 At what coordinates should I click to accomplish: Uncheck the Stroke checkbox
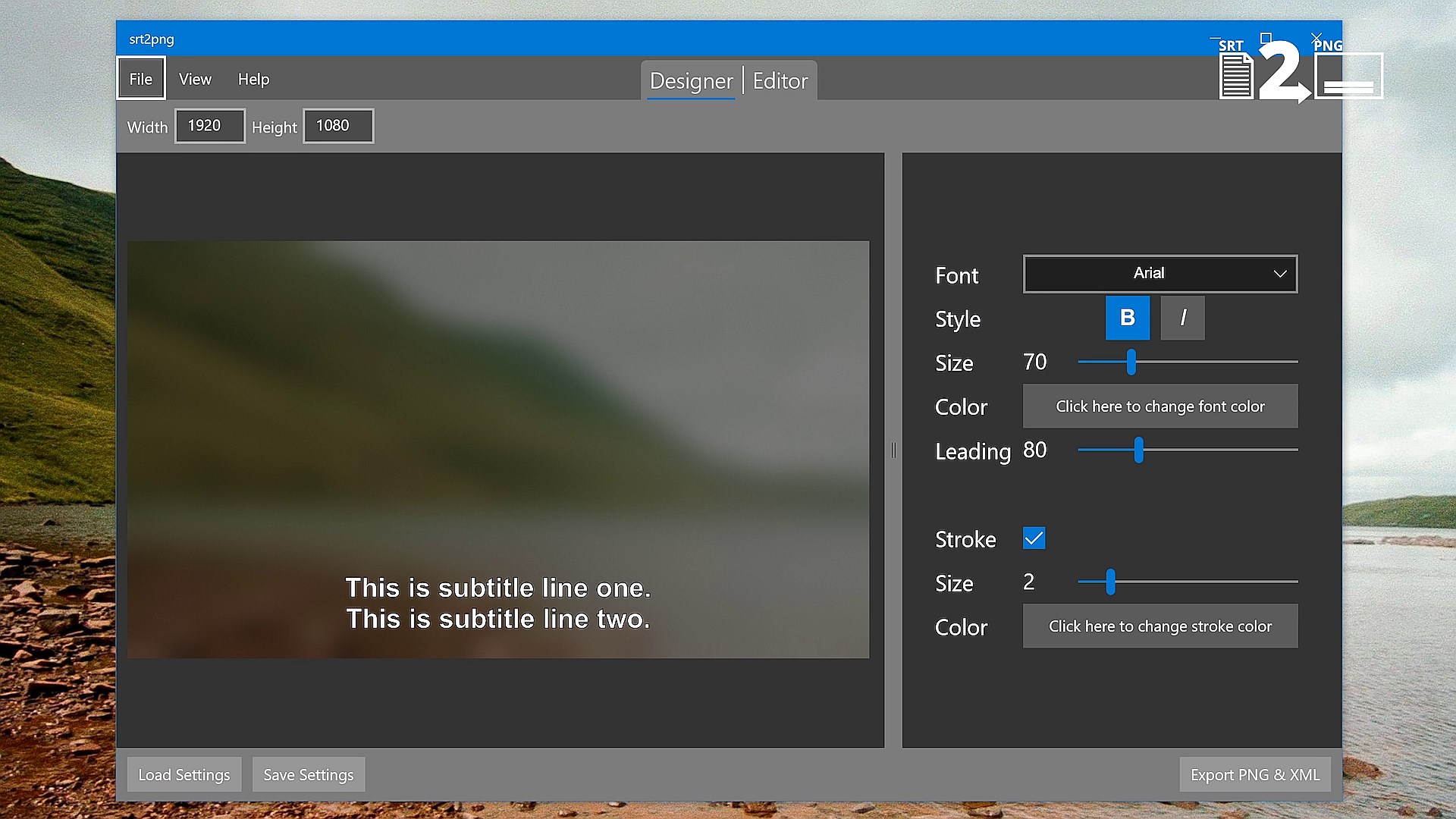[1034, 538]
